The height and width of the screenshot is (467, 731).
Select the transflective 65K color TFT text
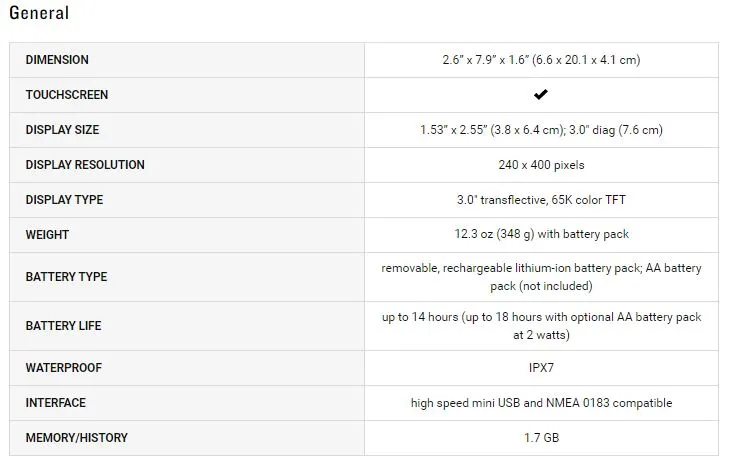pyautogui.click(x=541, y=199)
